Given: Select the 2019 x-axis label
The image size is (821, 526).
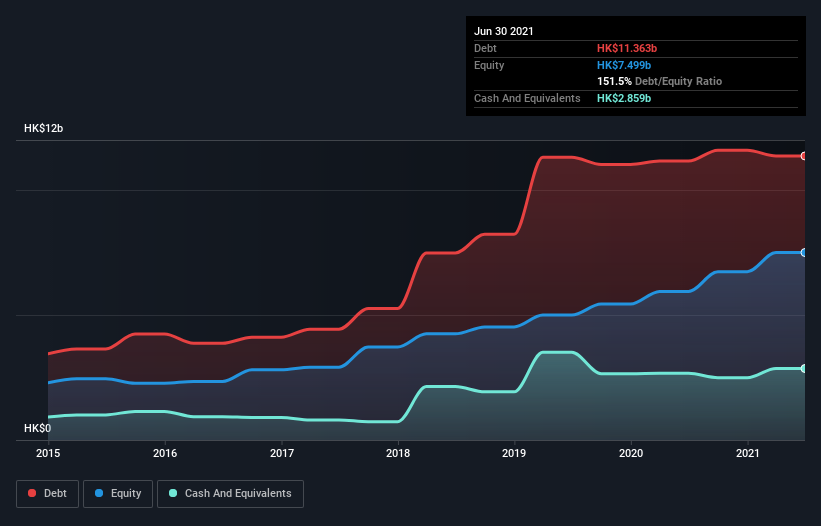Looking at the screenshot, I should tap(514, 453).
